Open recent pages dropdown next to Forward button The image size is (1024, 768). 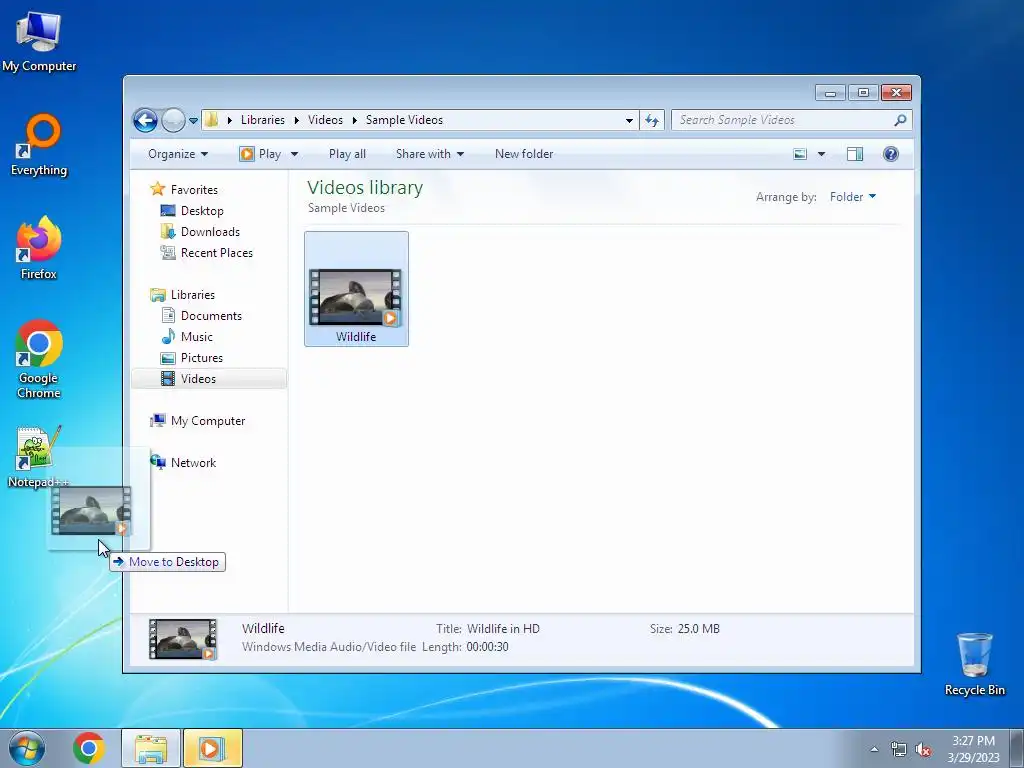point(193,121)
